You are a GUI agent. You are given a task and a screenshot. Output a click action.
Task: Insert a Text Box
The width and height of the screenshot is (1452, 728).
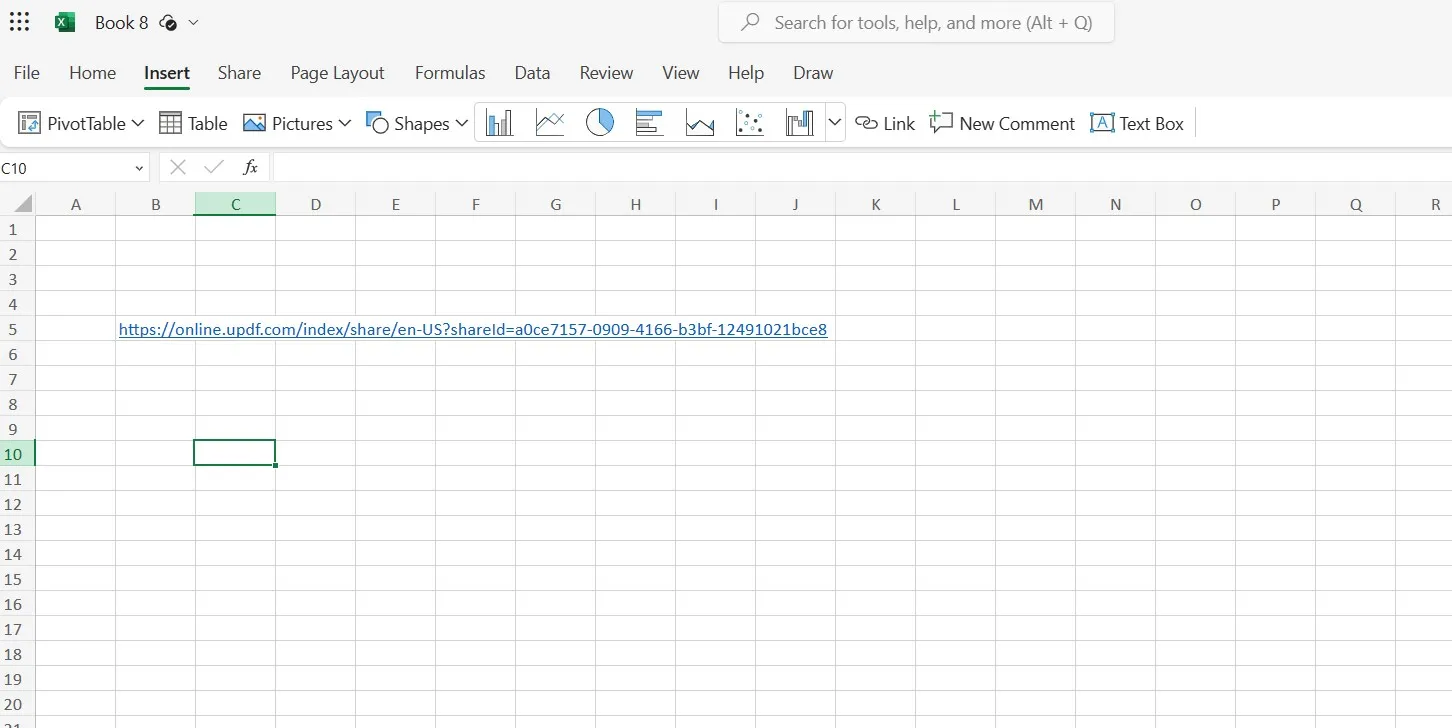click(x=1137, y=123)
